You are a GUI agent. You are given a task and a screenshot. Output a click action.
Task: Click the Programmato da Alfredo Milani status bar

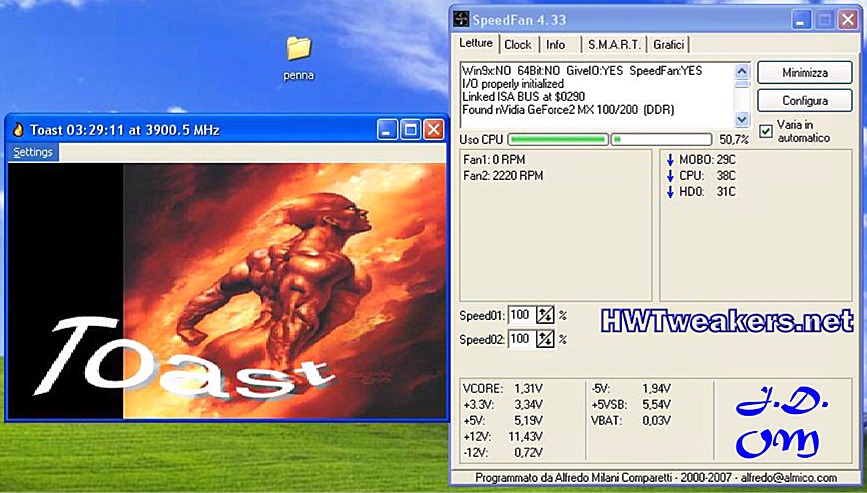656,478
